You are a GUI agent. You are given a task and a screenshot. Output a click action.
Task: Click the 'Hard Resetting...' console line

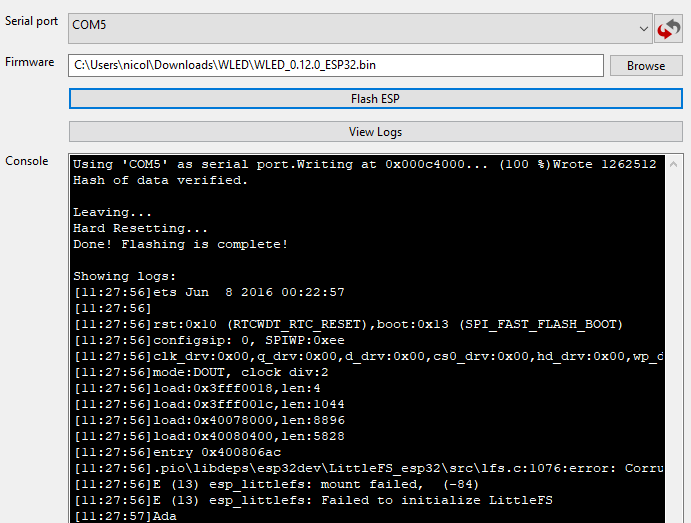pos(140,228)
